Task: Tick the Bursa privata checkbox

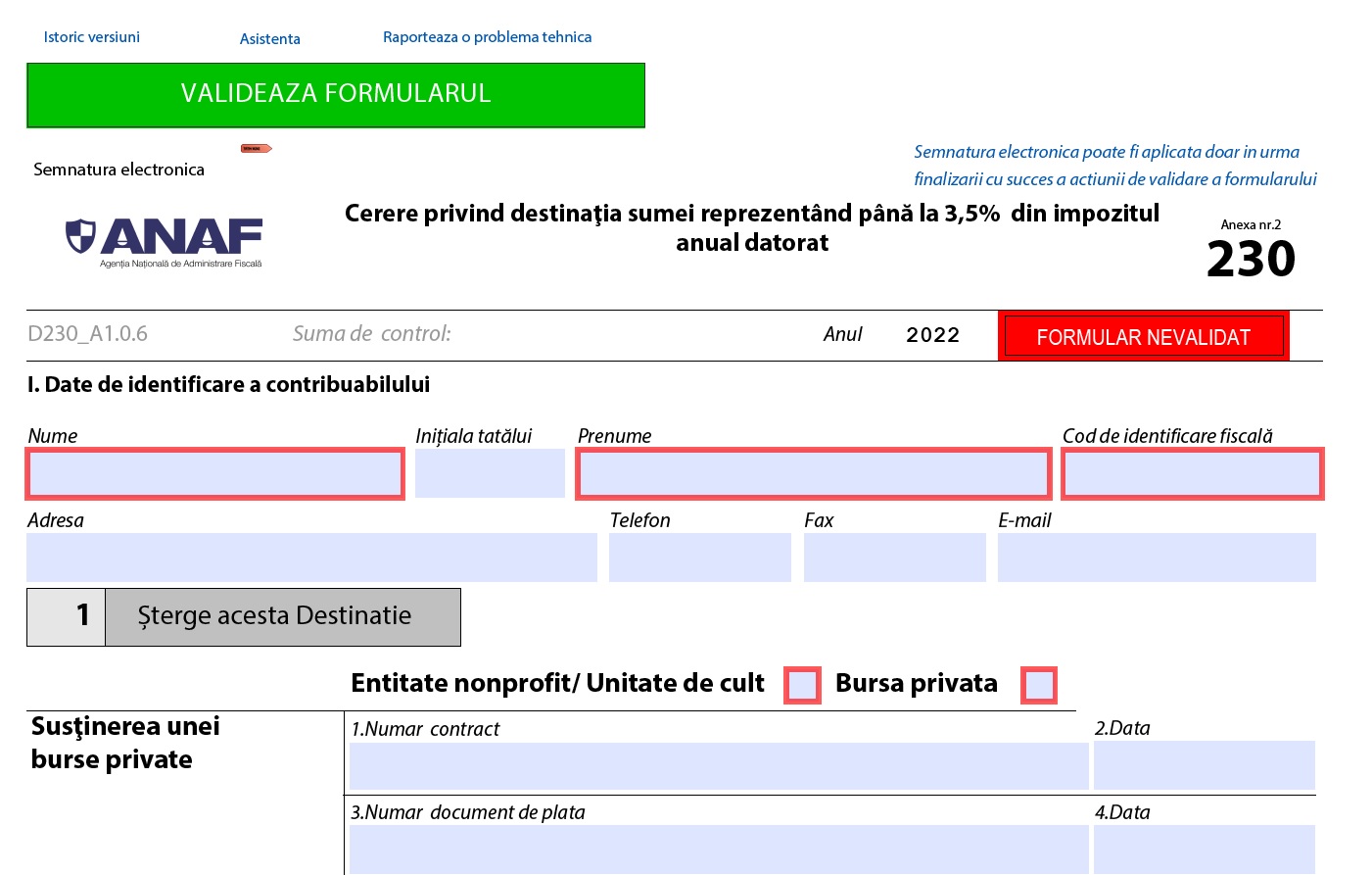Action: 1038,685
